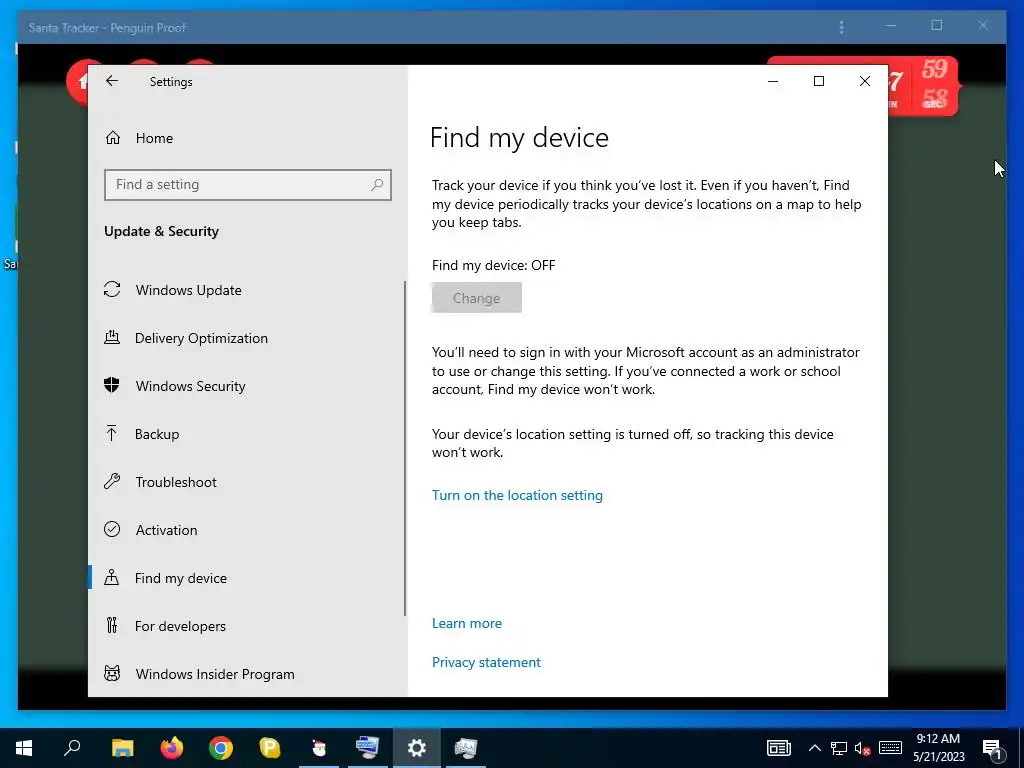The image size is (1024, 768).
Task: Maximize the Settings window
Action: click(819, 81)
